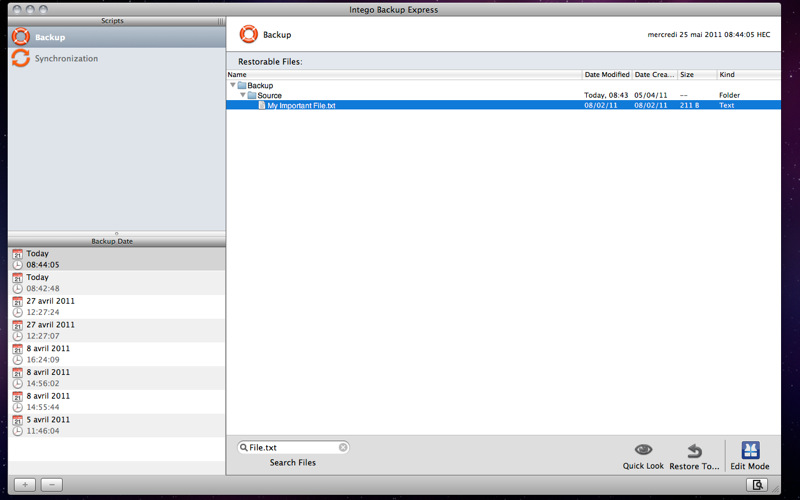Click the 05/04/11 created date cell
Viewport: 800px width, 500px height.
click(x=651, y=95)
